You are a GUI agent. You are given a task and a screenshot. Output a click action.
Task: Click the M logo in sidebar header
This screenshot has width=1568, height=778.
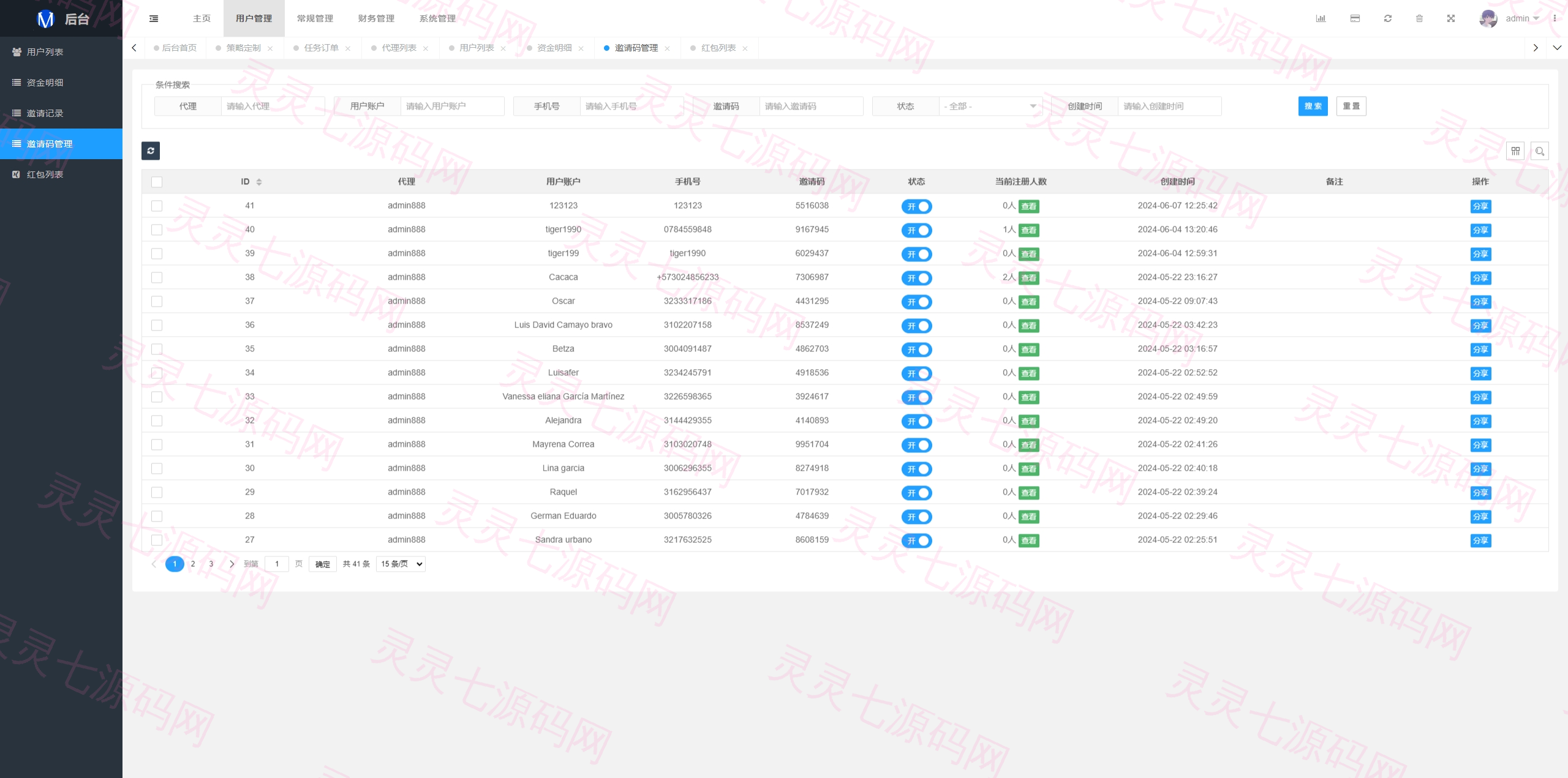tap(45, 19)
